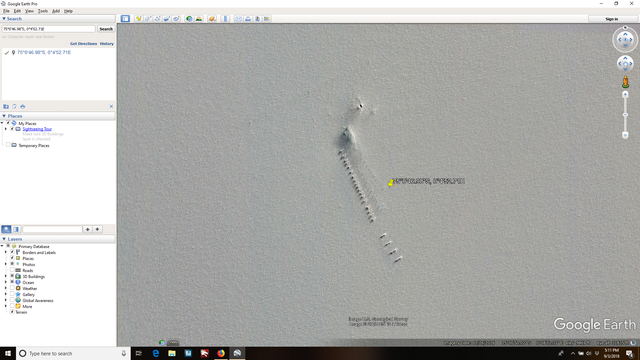Toggle the sidebar panel toolbar icon
The image size is (640, 360).
click(x=125, y=19)
